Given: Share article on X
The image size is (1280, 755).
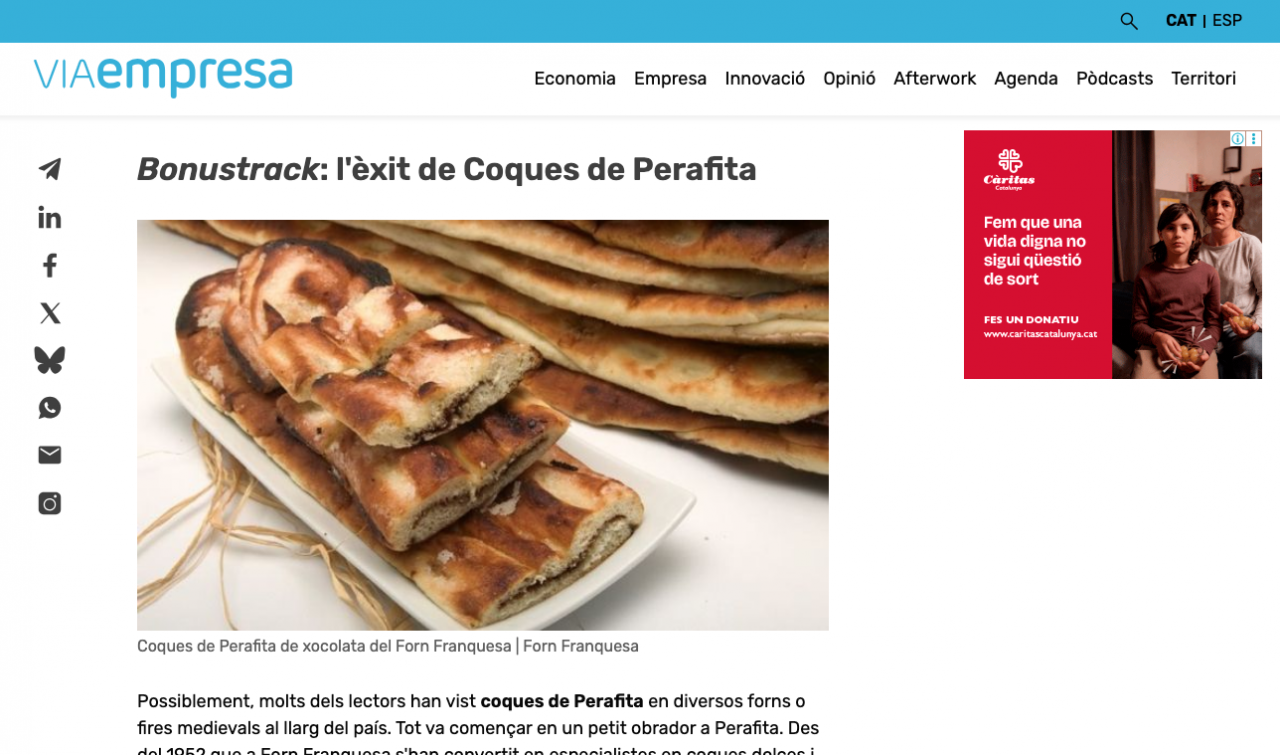Looking at the screenshot, I should coord(49,313).
